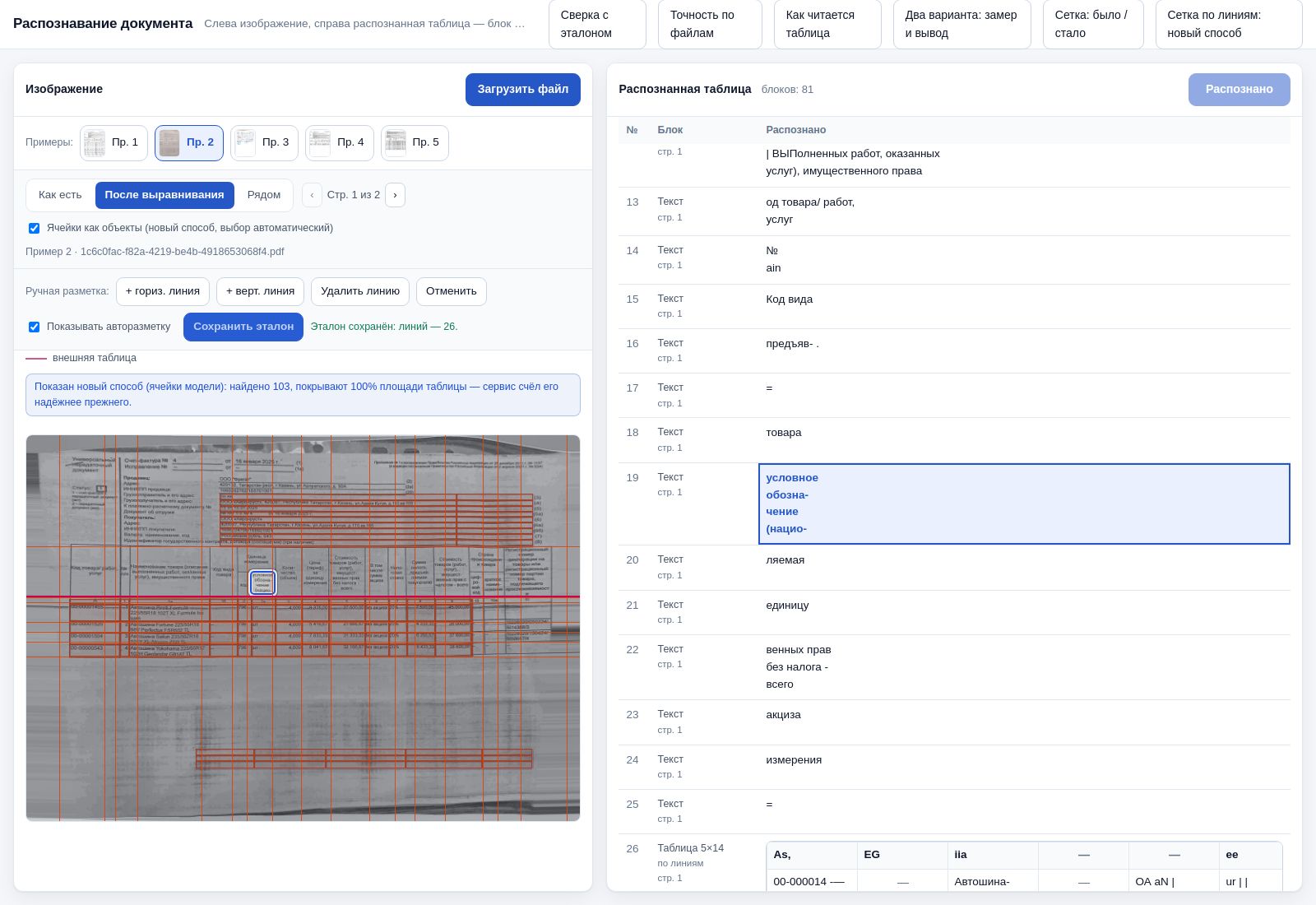Toggle 'Ячейки как объекты' checkbox
Screen dimensions: 1316x905
tap(34, 228)
